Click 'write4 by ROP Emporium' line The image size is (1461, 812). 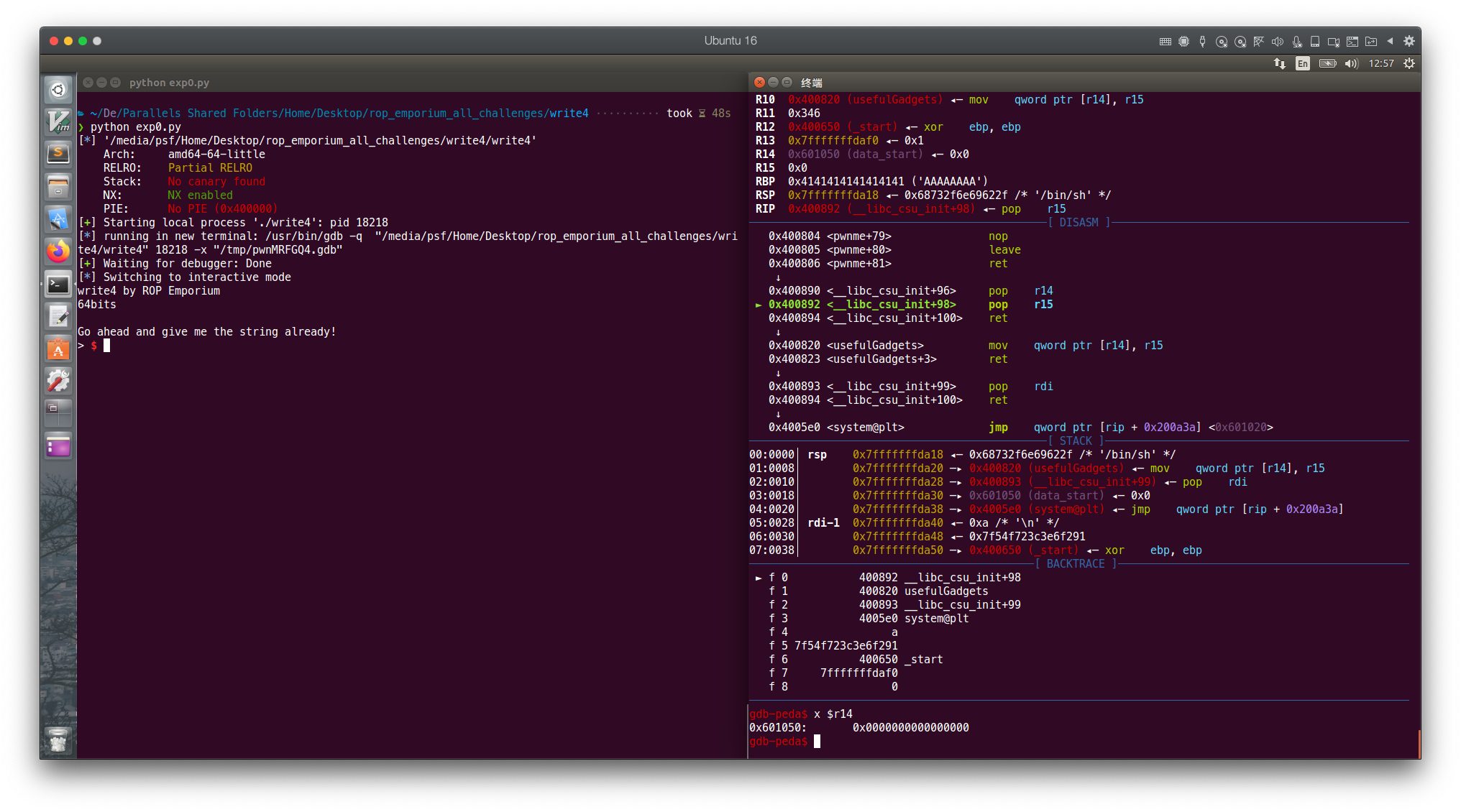[x=149, y=291]
